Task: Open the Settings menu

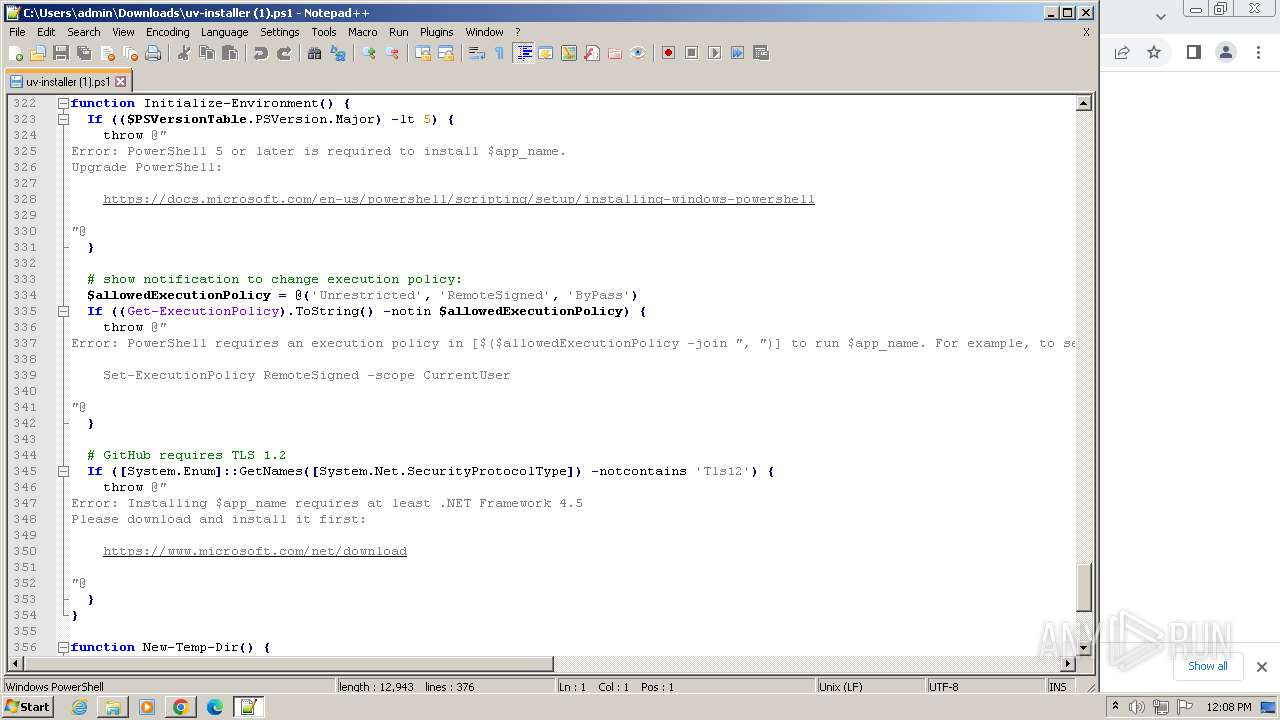Action: coord(279,32)
